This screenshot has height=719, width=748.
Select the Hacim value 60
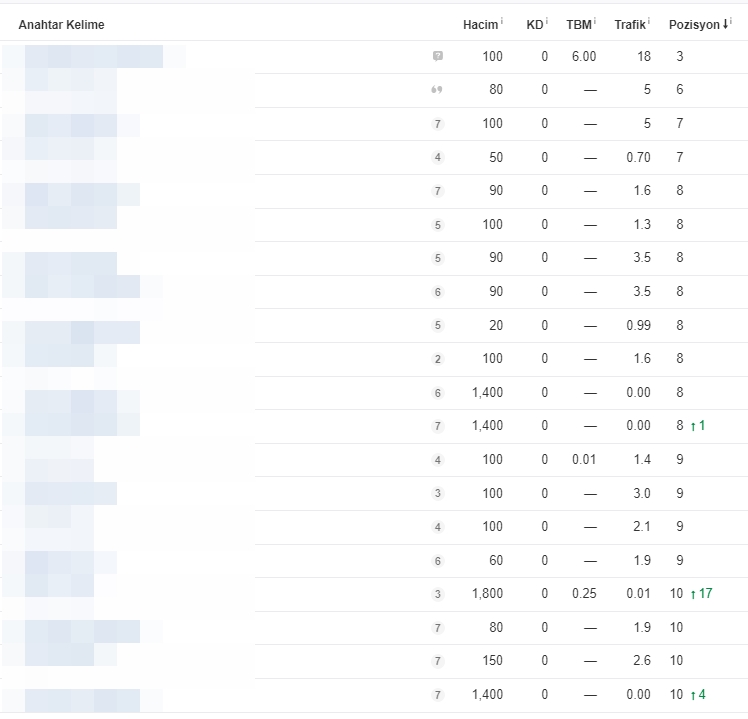click(x=496, y=561)
